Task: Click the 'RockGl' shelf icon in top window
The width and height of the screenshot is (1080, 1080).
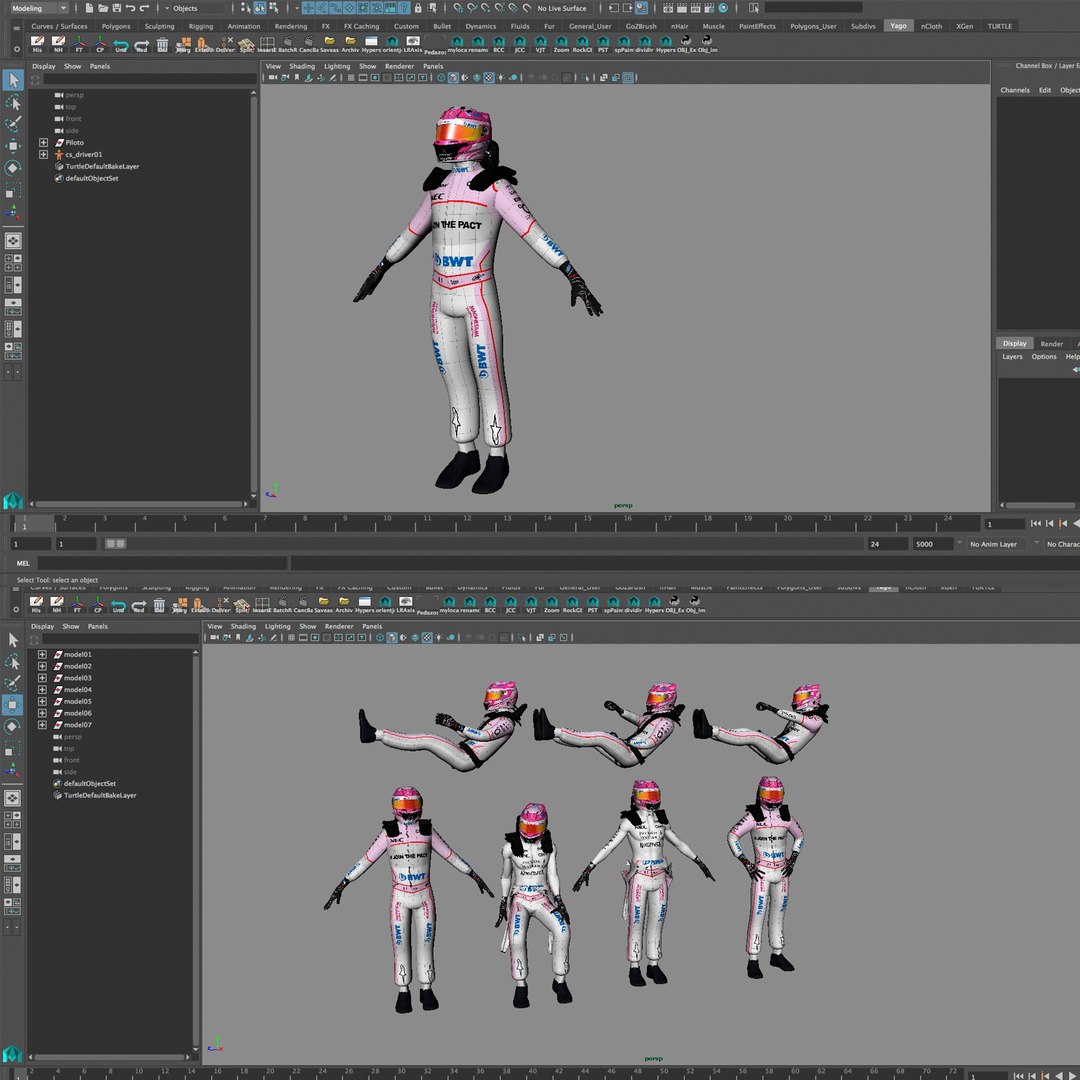Action: coord(582,44)
